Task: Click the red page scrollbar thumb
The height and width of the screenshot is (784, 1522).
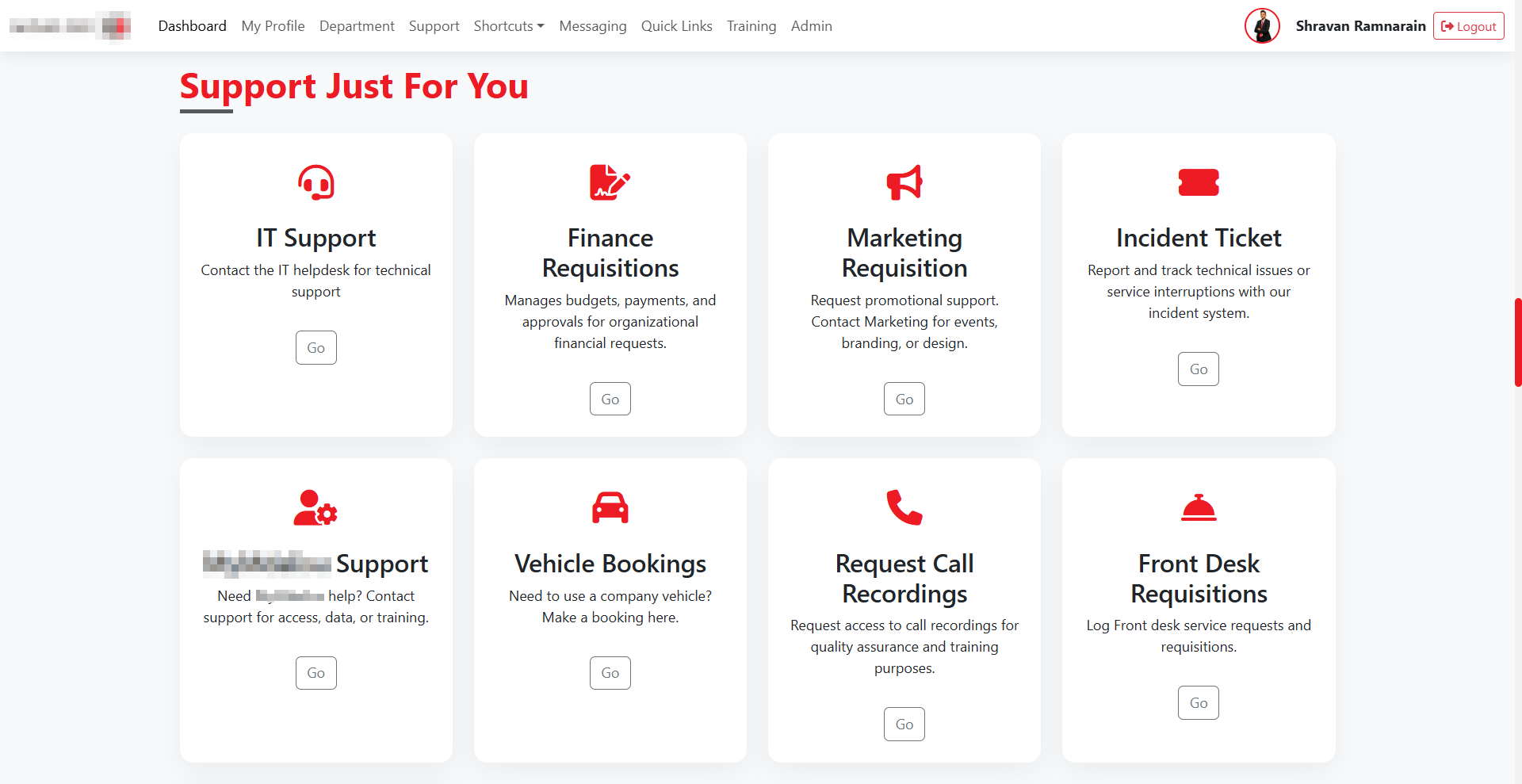Action: 1517,342
